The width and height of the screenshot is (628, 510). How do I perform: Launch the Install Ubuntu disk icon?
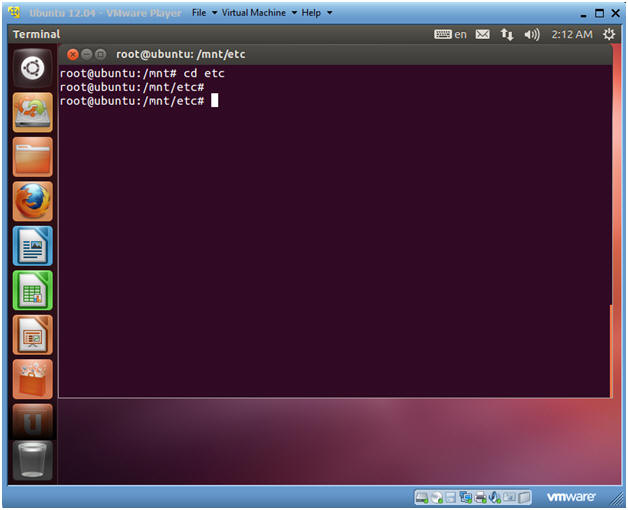click(32, 113)
